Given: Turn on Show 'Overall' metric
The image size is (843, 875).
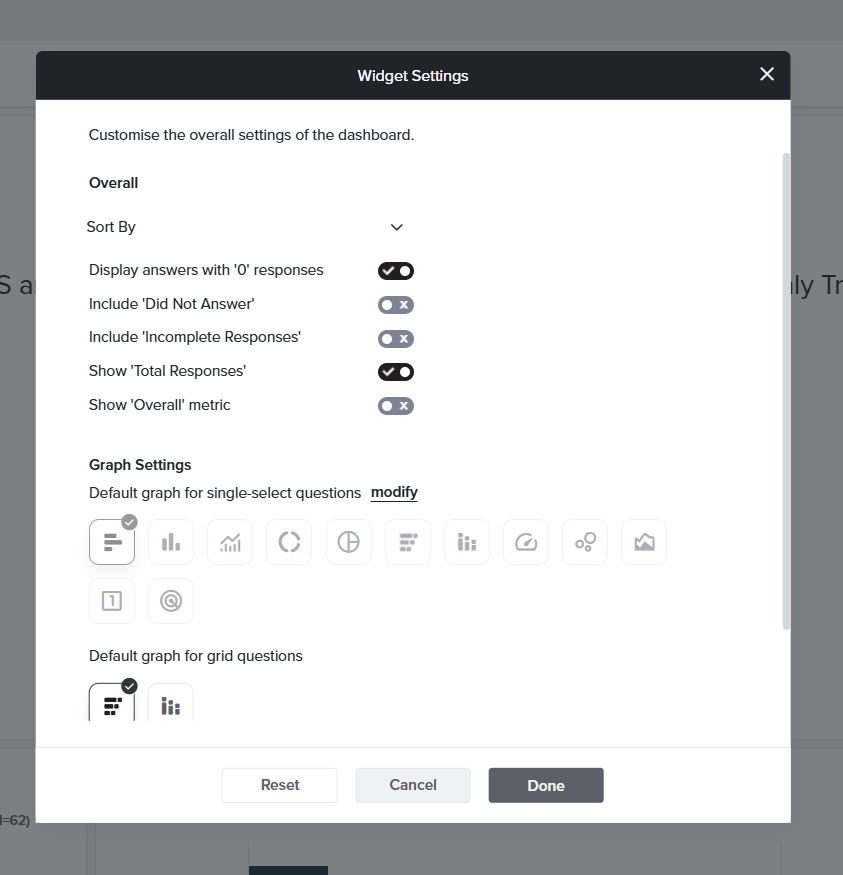Looking at the screenshot, I should (x=396, y=406).
